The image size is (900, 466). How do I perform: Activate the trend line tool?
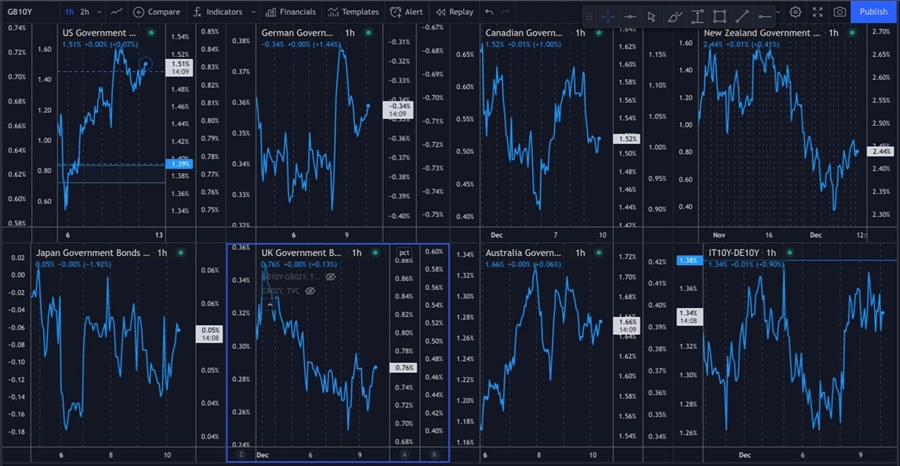point(741,13)
